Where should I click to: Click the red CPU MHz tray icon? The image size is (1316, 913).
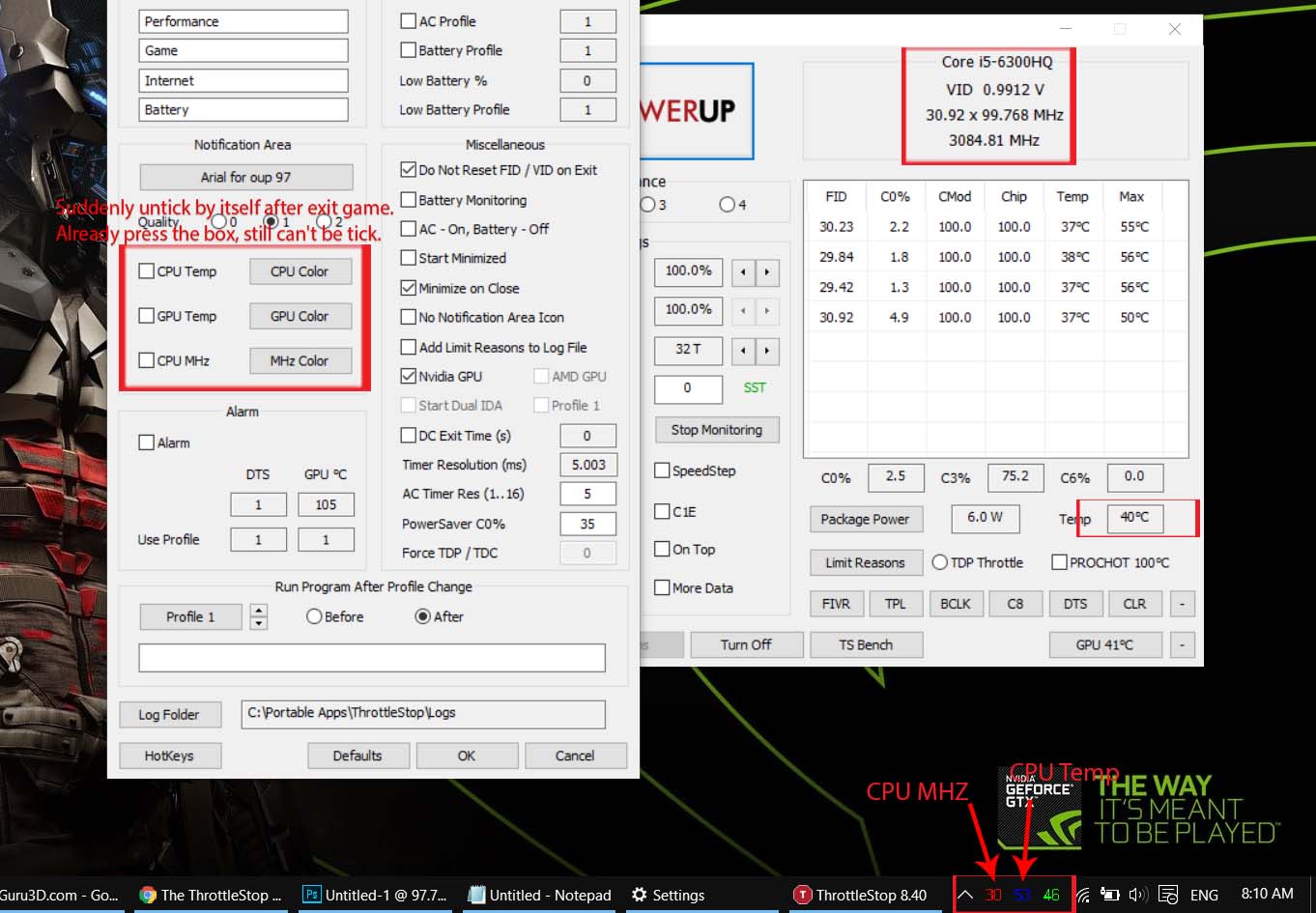pos(993,895)
